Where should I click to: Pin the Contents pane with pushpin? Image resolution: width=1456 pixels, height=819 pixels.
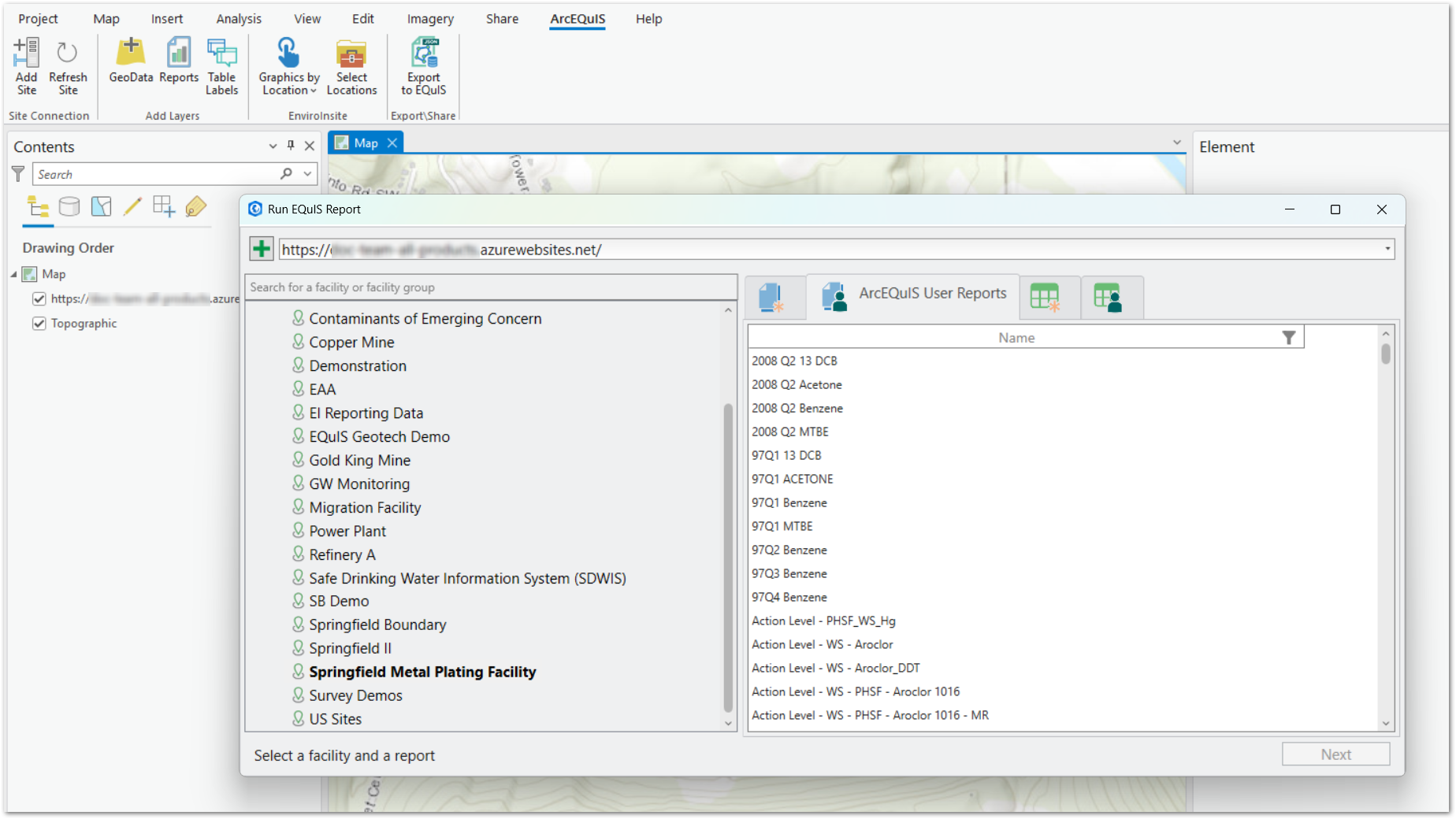click(x=291, y=146)
